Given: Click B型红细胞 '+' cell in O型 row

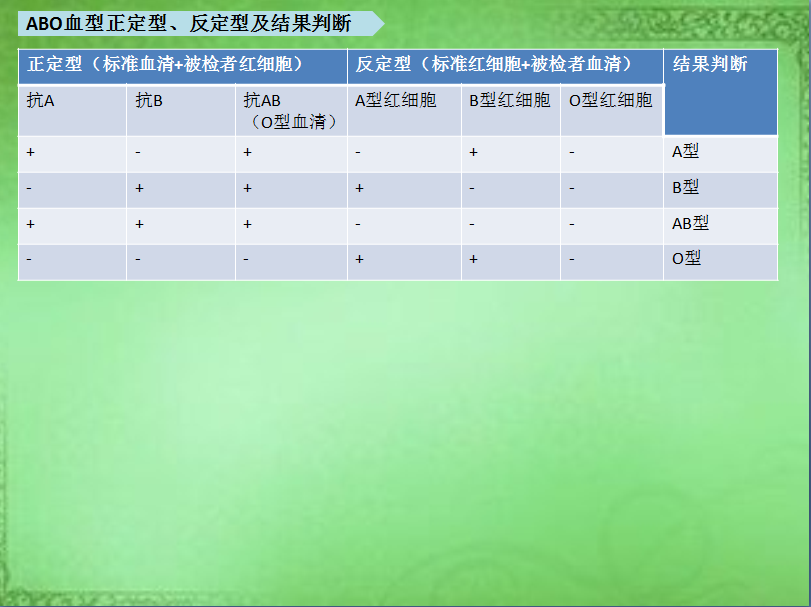Looking at the screenshot, I should (x=511, y=262).
